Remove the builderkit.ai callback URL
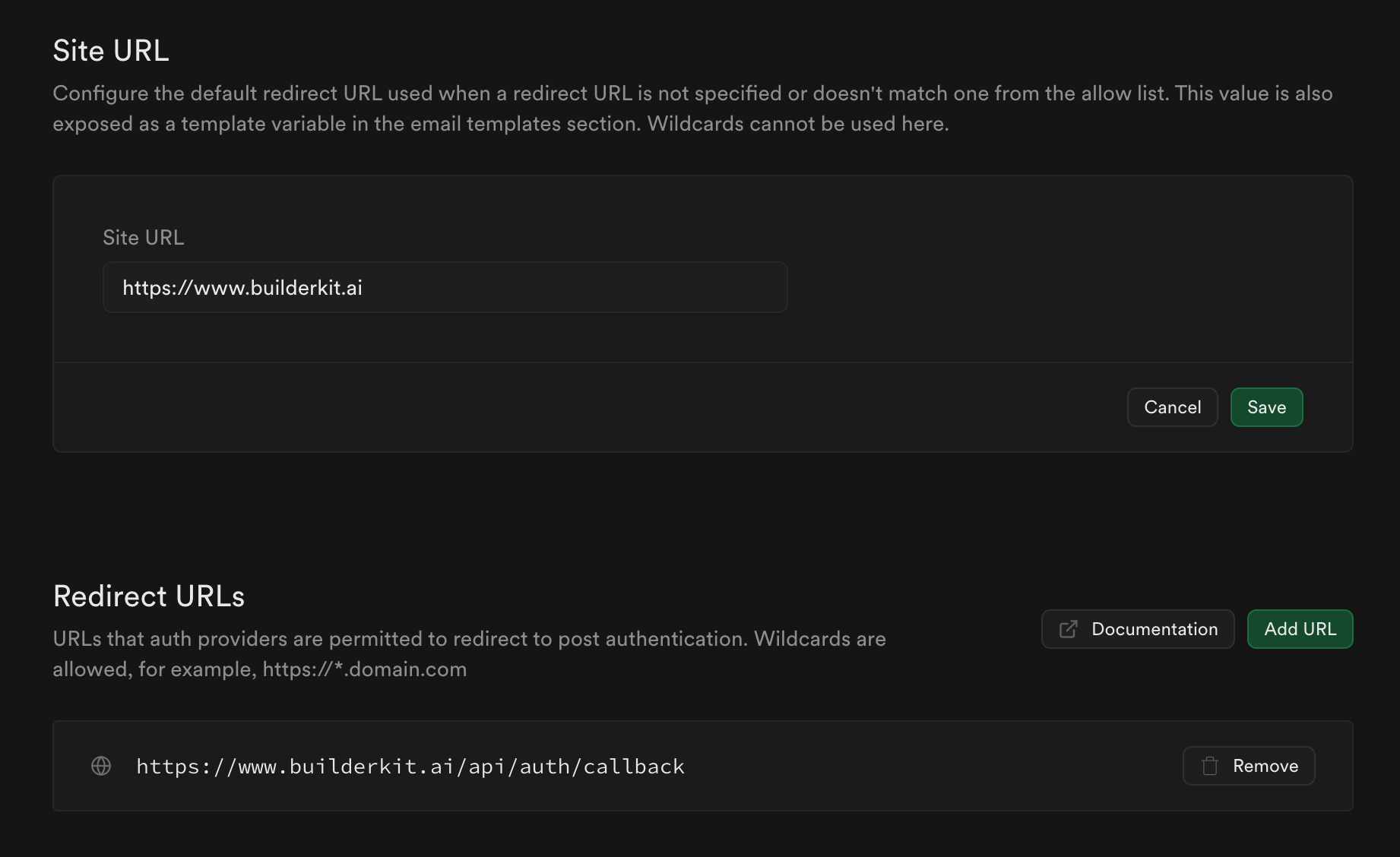 1249,766
